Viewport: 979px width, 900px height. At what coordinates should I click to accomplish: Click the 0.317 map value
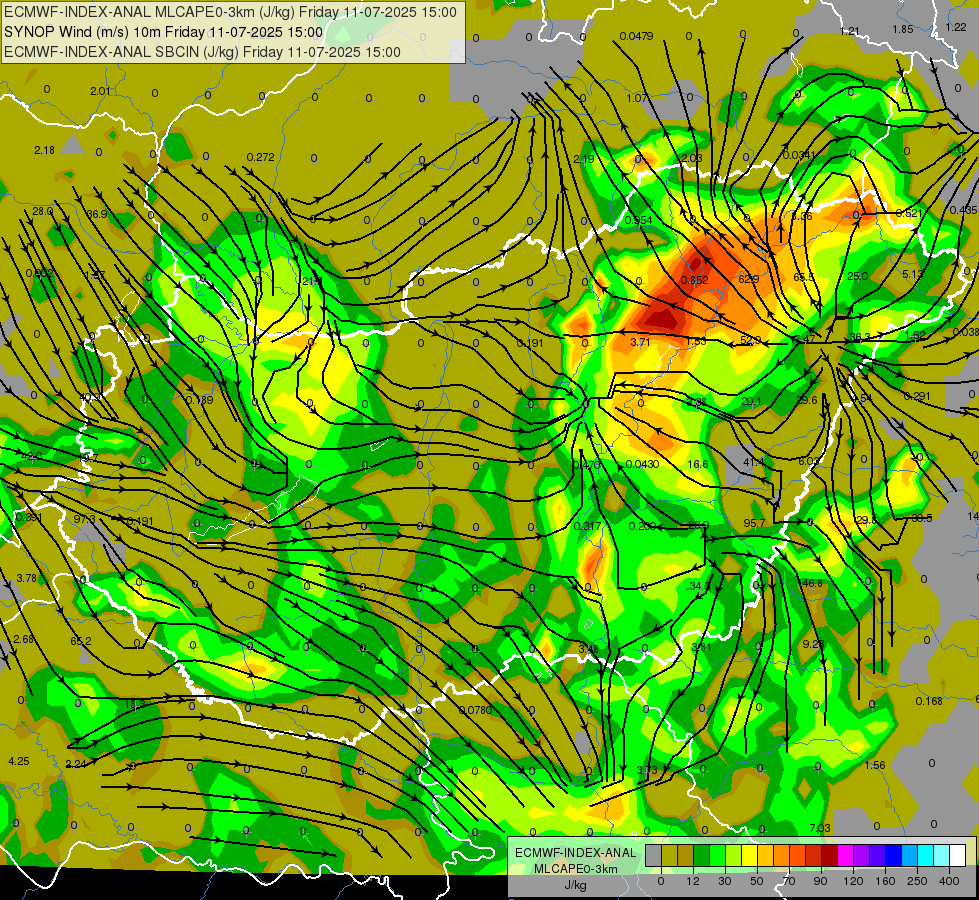click(588, 527)
